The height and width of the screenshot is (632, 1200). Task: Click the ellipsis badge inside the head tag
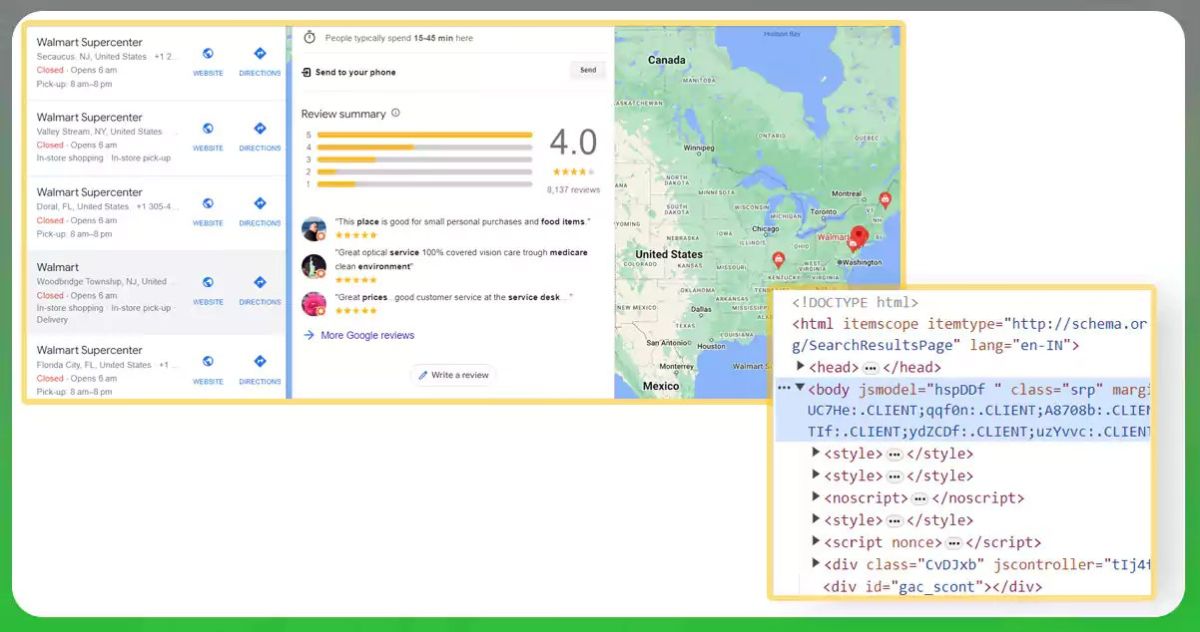[x=871, y=368]
